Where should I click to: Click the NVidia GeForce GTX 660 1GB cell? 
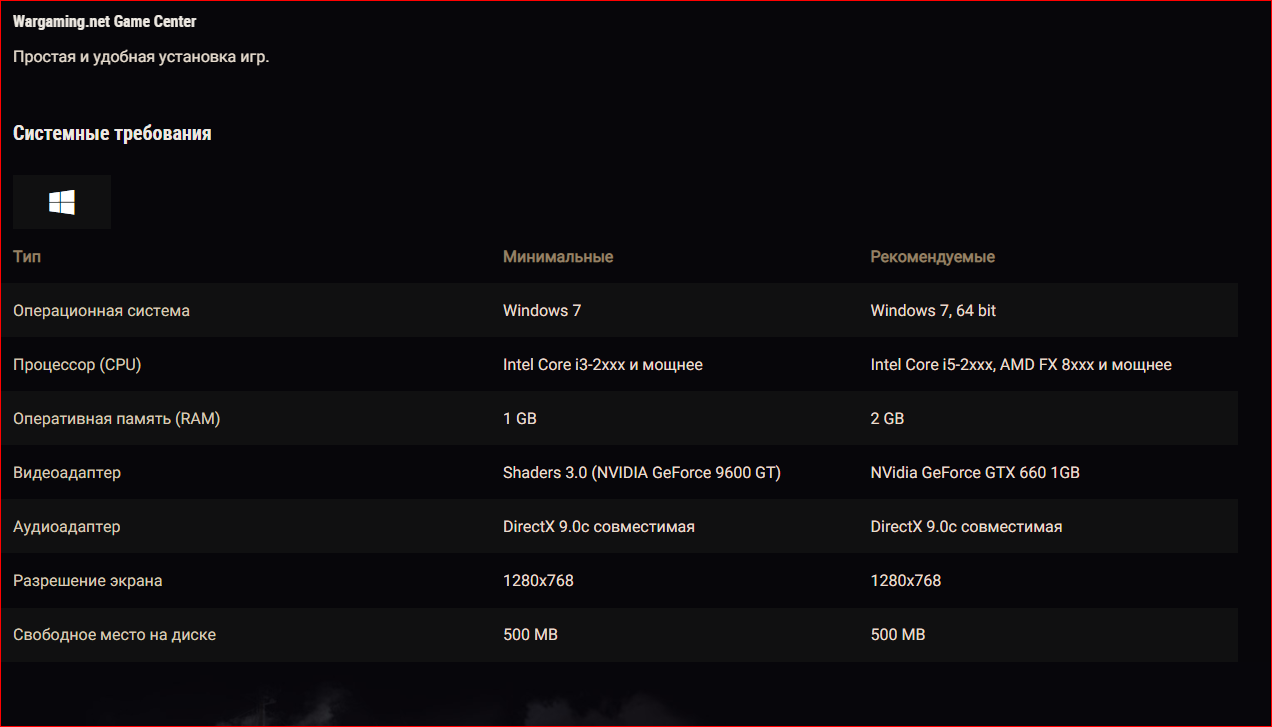[975, 473]
